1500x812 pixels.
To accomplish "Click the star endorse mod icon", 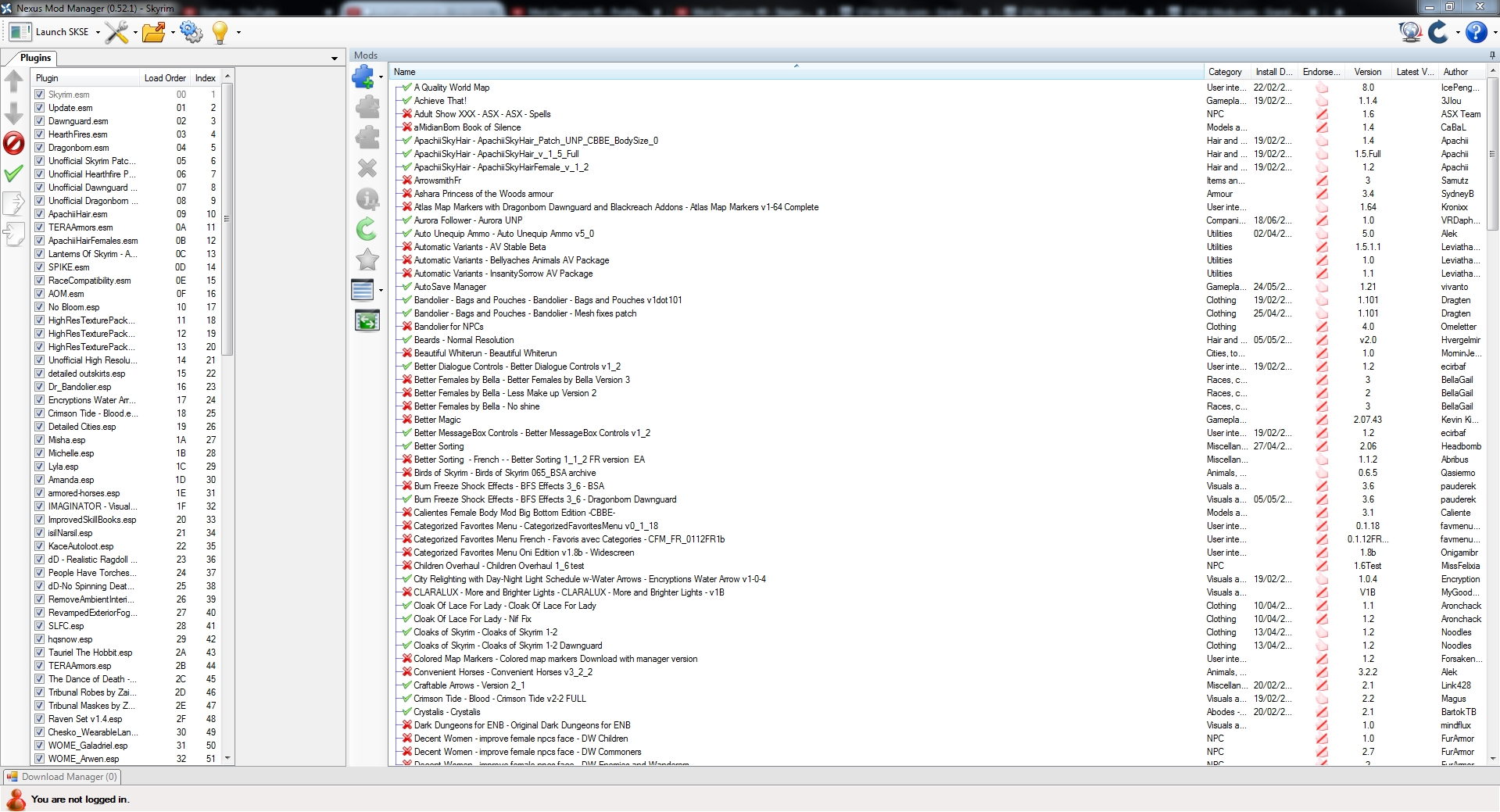I will (x=367, y=259).
